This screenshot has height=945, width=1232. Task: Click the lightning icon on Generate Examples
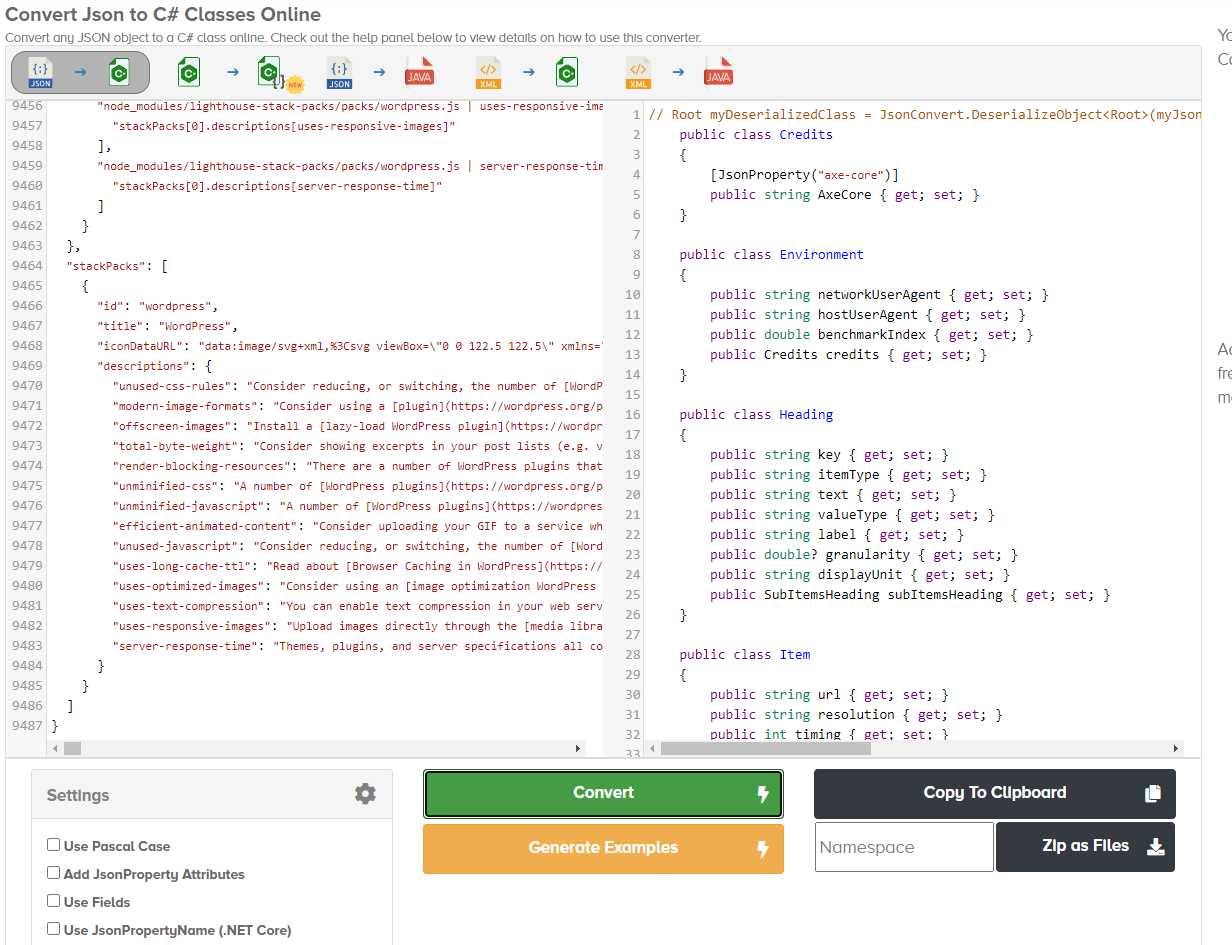(763, 849)
